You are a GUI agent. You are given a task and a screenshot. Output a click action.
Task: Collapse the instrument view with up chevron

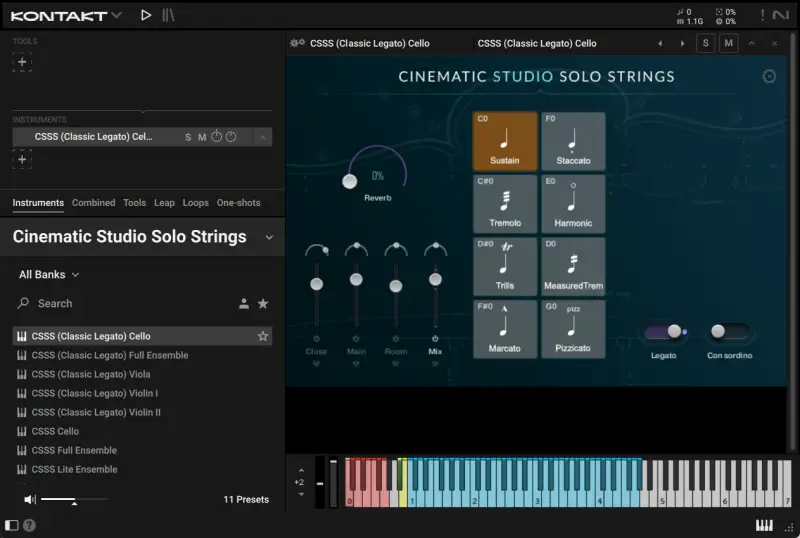752,43
